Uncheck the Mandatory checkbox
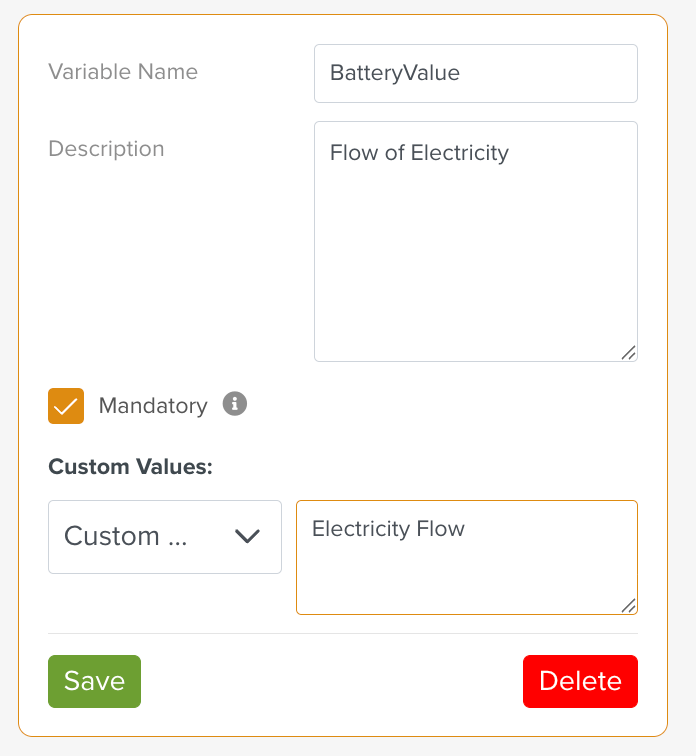Viewport: 696px width, 756px height. 66,406
